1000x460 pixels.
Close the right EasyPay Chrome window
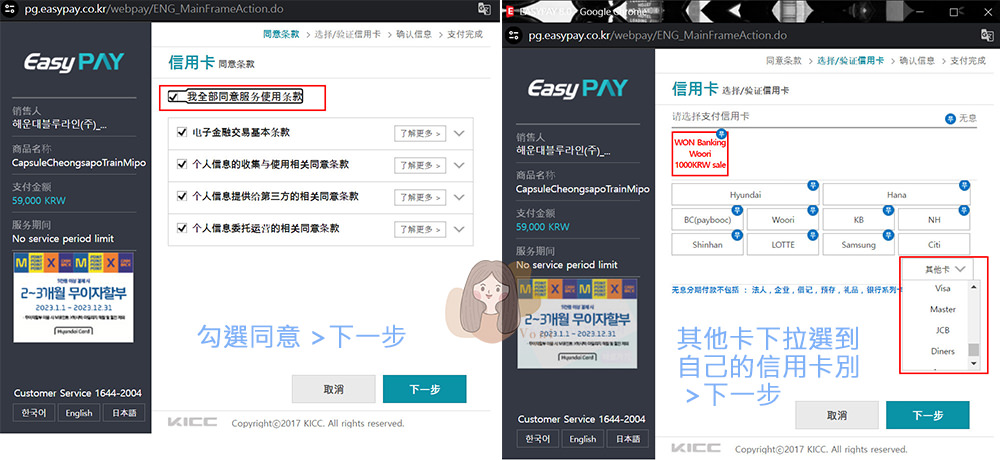(x=984, y=10)
